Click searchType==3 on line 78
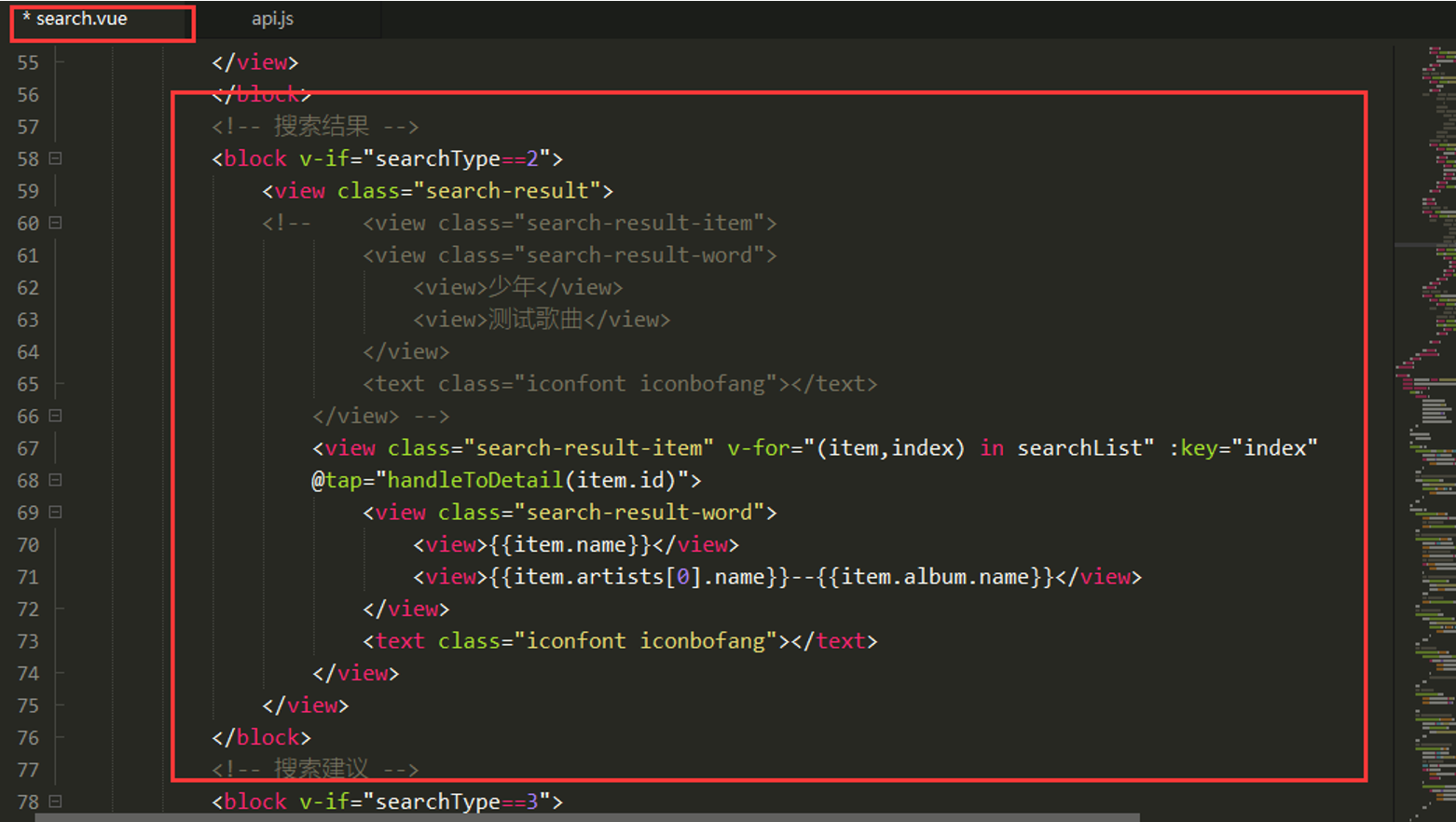Screen dimensions: 1456x822 (457, 801)
